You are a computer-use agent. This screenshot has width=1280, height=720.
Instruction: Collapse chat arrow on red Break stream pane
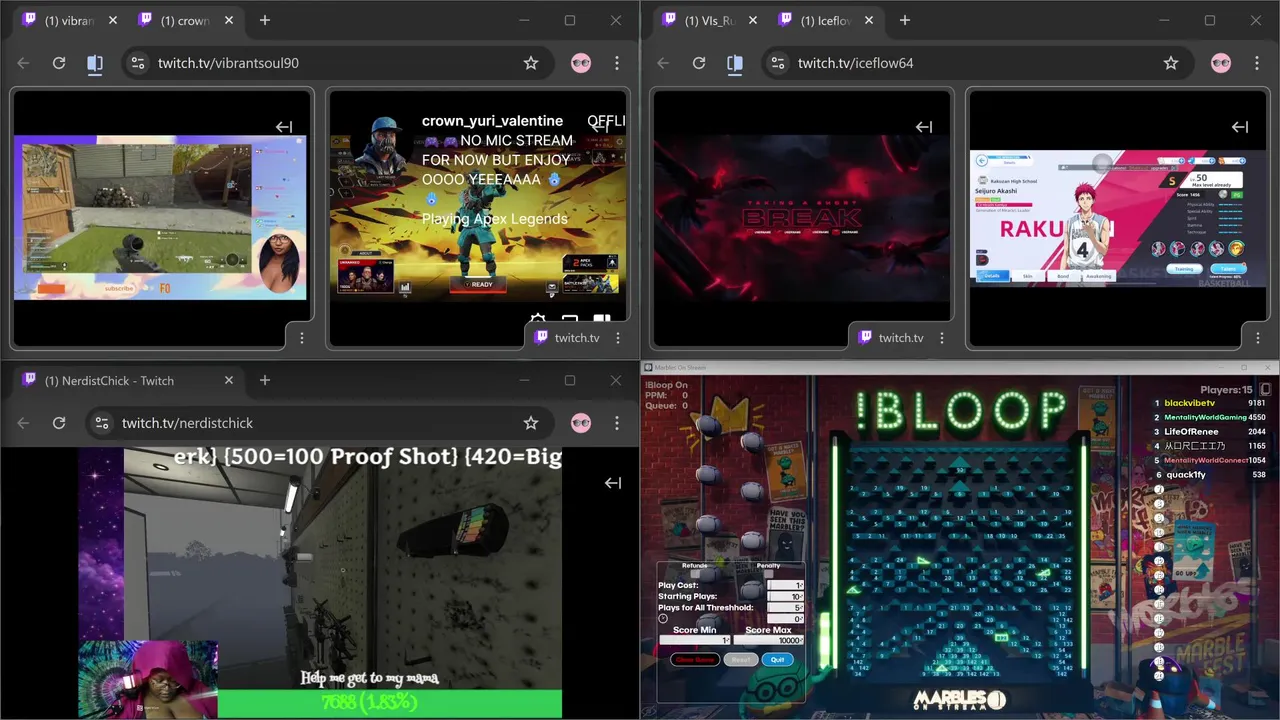click(x=924, y=127)
